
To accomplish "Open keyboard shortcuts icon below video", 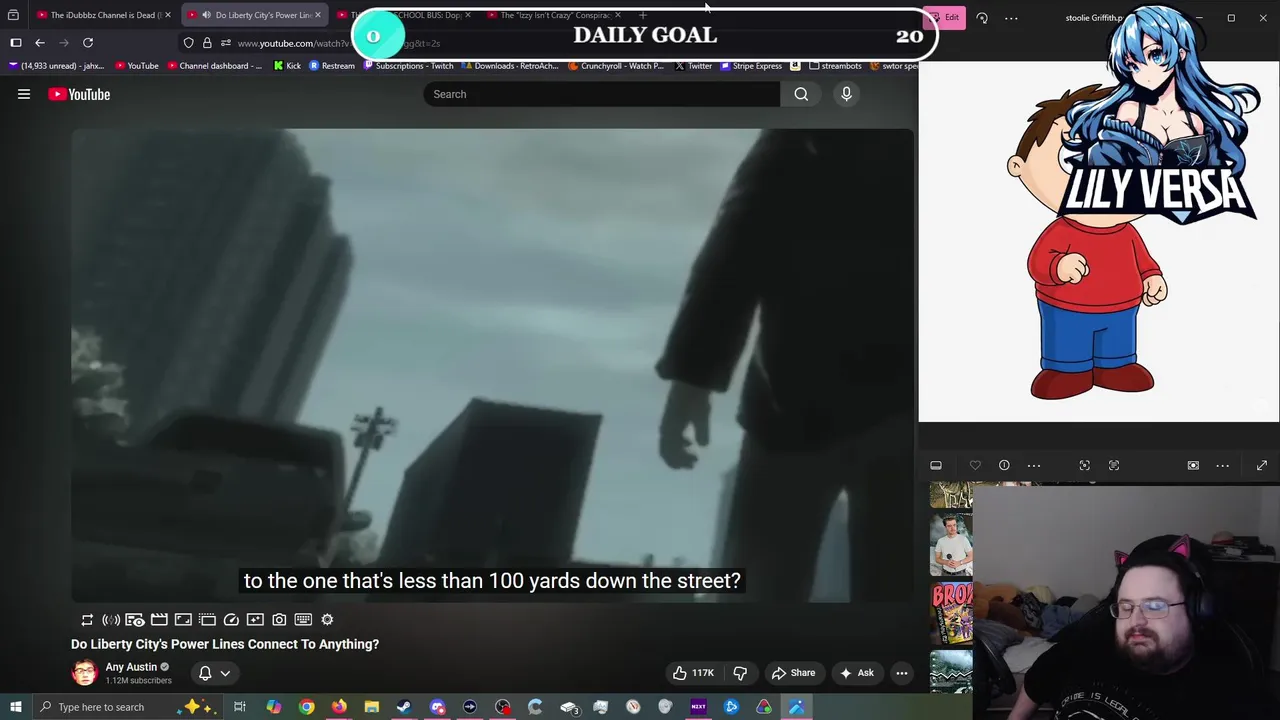I will point(303,620).
